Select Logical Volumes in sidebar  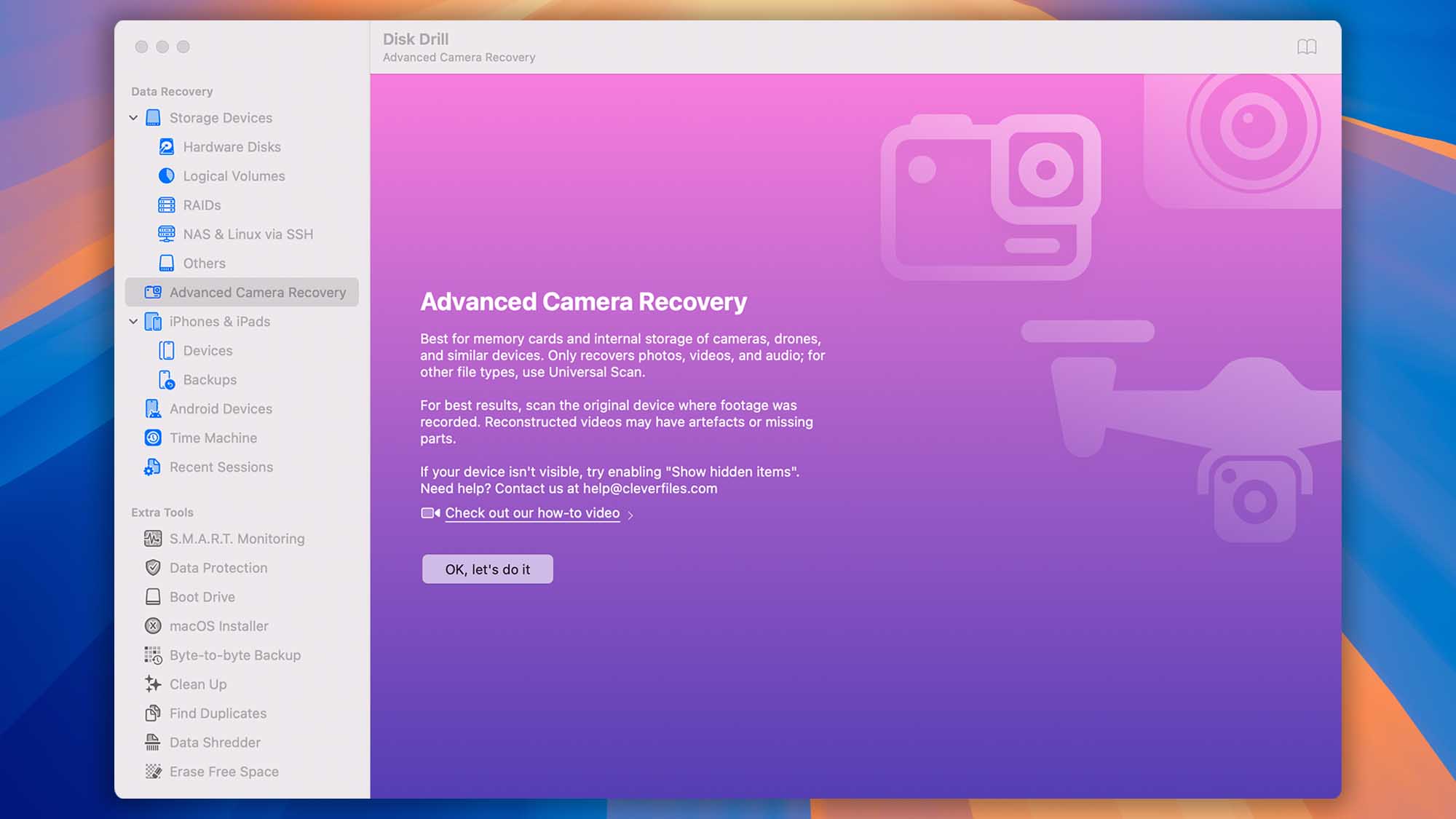[242, 176]
